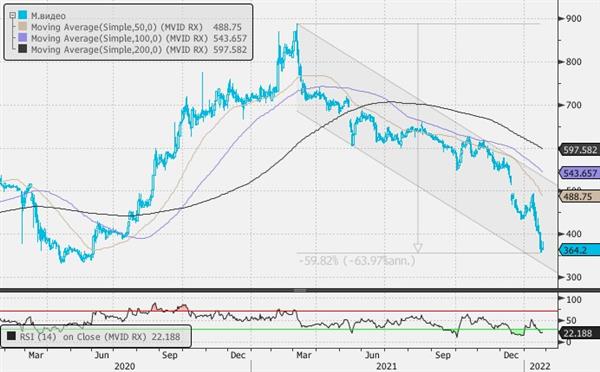
Task: Click the 900 price axis tick
Action: pos(573,18)
